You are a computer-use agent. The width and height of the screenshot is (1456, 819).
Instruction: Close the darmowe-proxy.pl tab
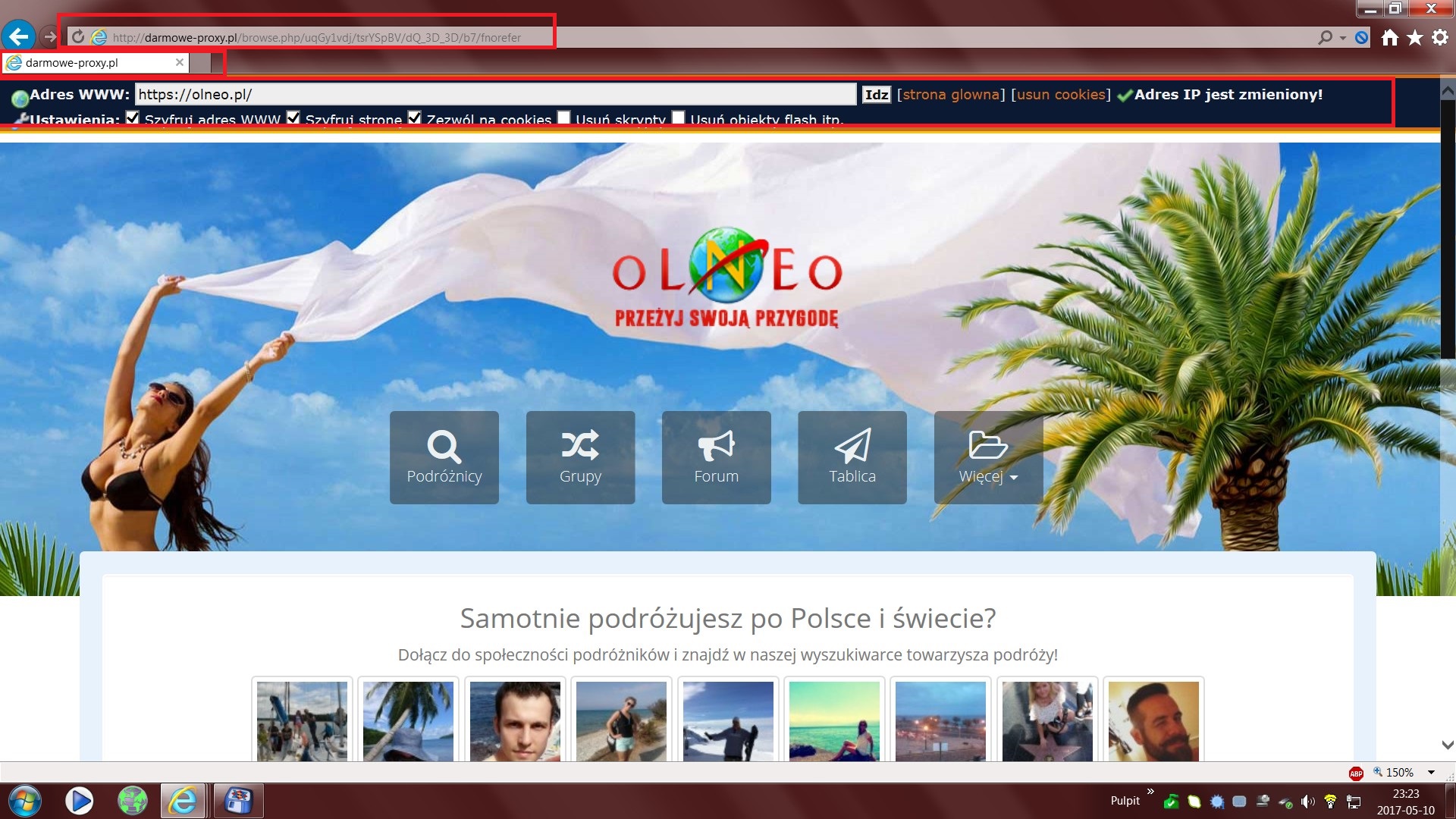coord(180,62)
